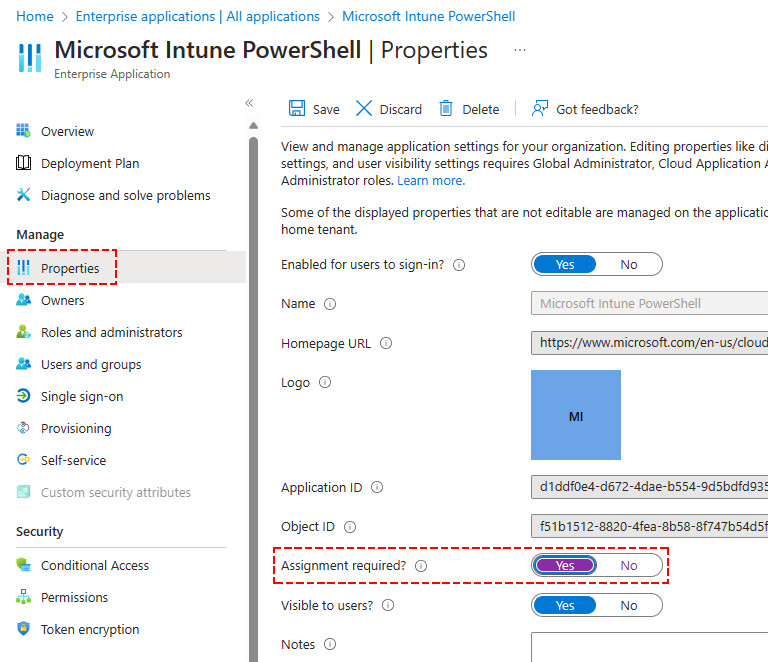The image size is (768, 662).
Task: Click info icon beside Object ID
Action: (x=350, y=527)
